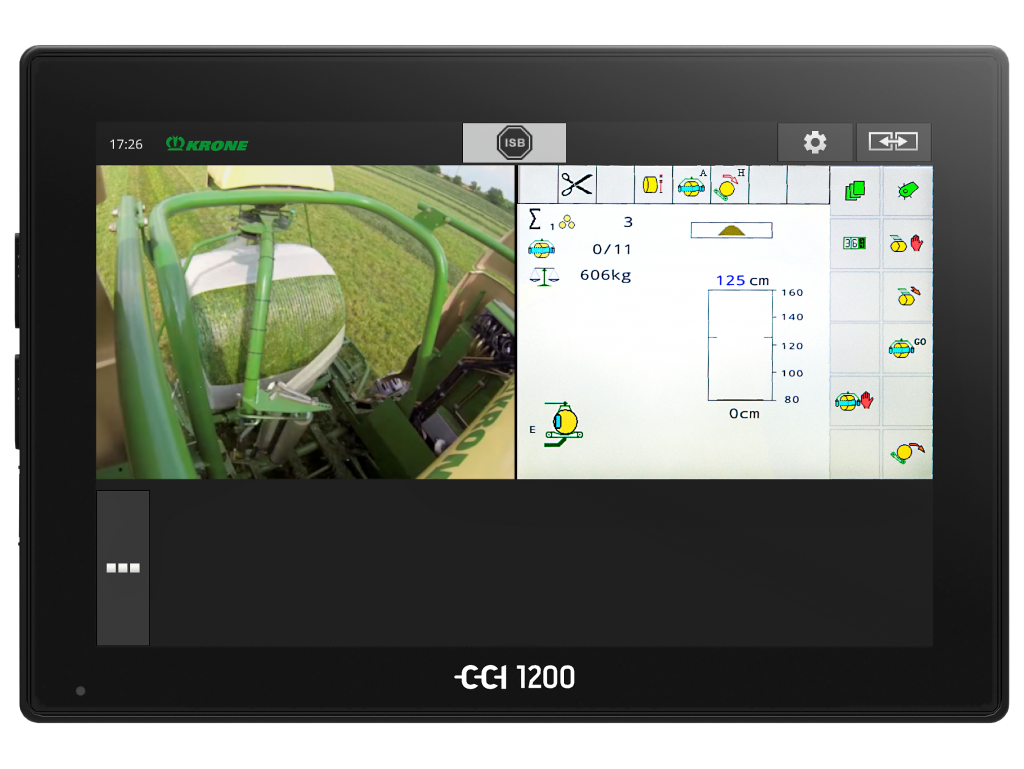
Task: Open the bale info icon with red 'i'
Action: click(652, 185)
